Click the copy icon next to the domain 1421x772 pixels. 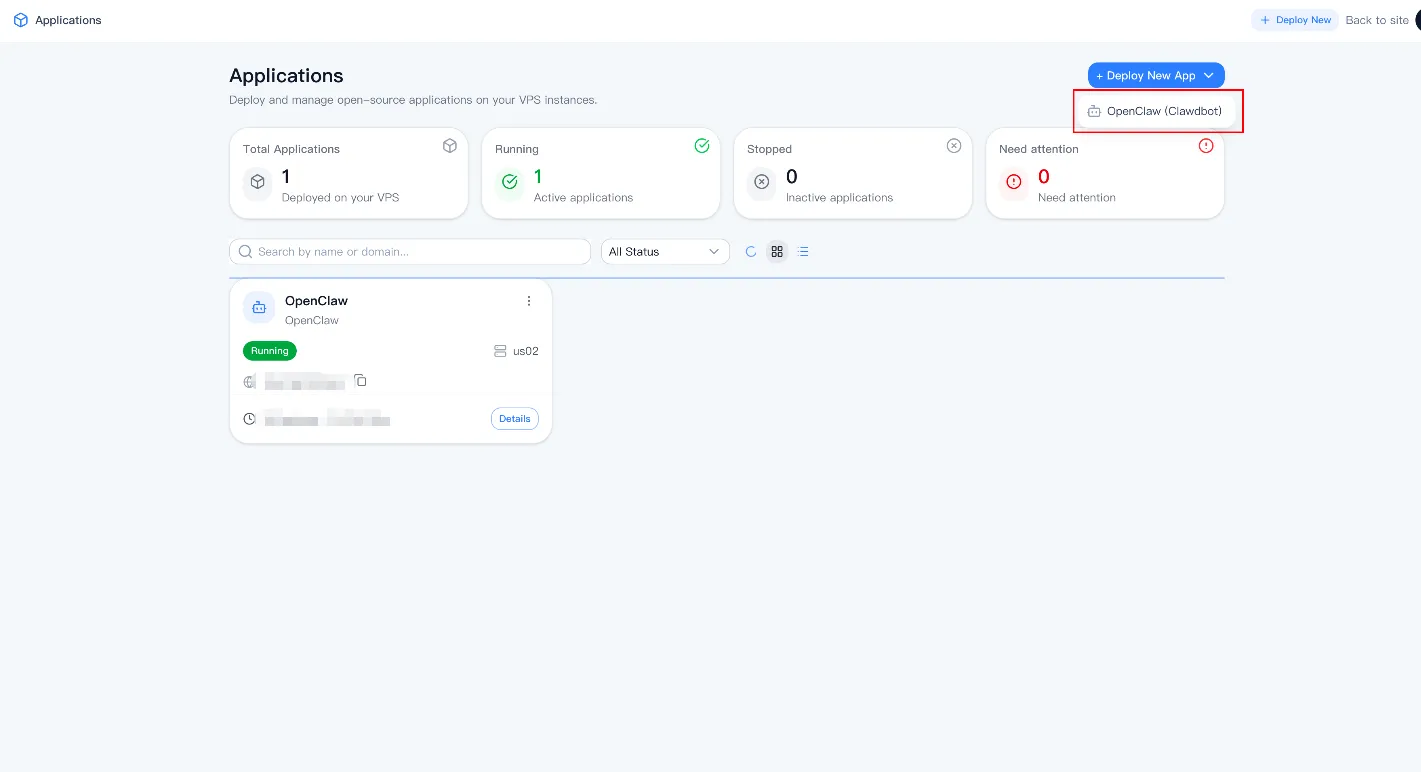360,381
